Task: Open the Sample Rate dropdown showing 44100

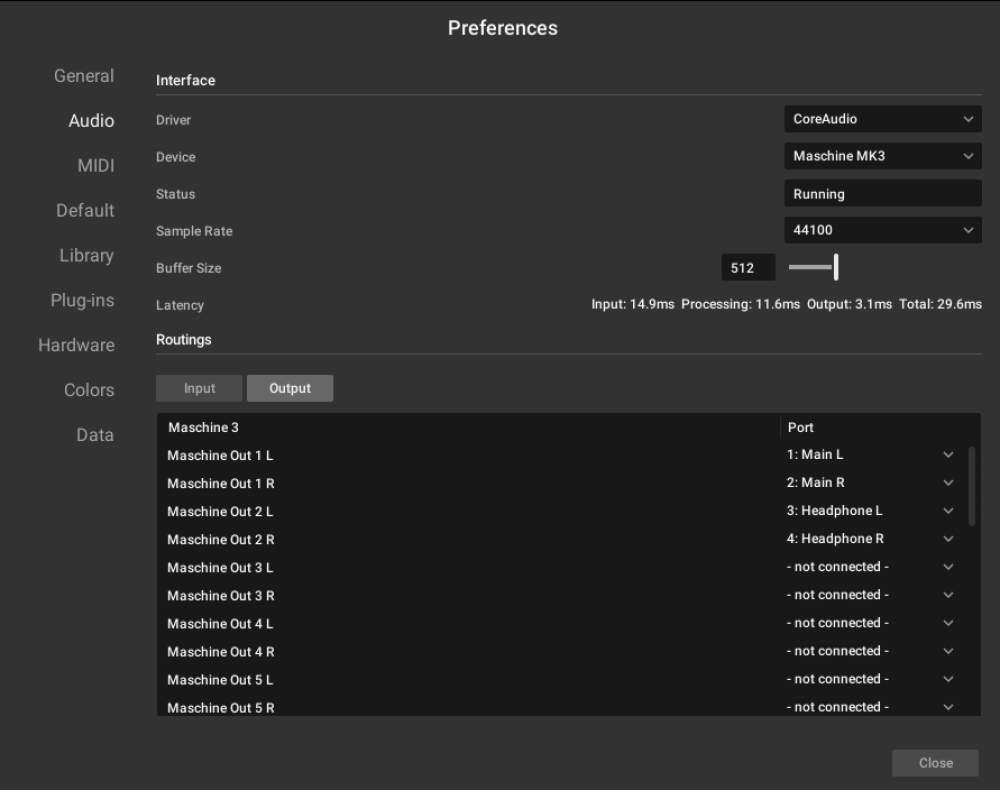Action: point(883,230)
